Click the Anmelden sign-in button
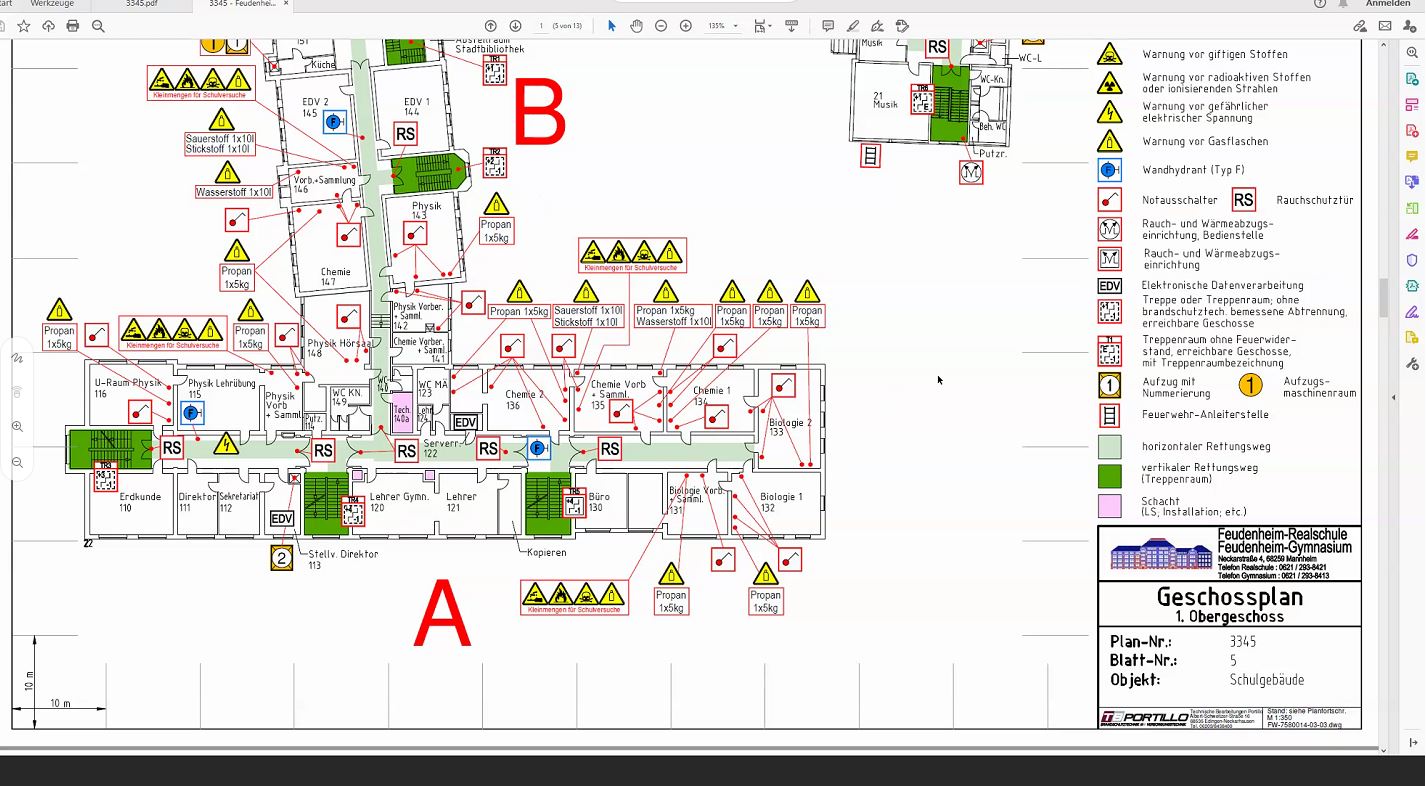 click(x=1388, y=5)
